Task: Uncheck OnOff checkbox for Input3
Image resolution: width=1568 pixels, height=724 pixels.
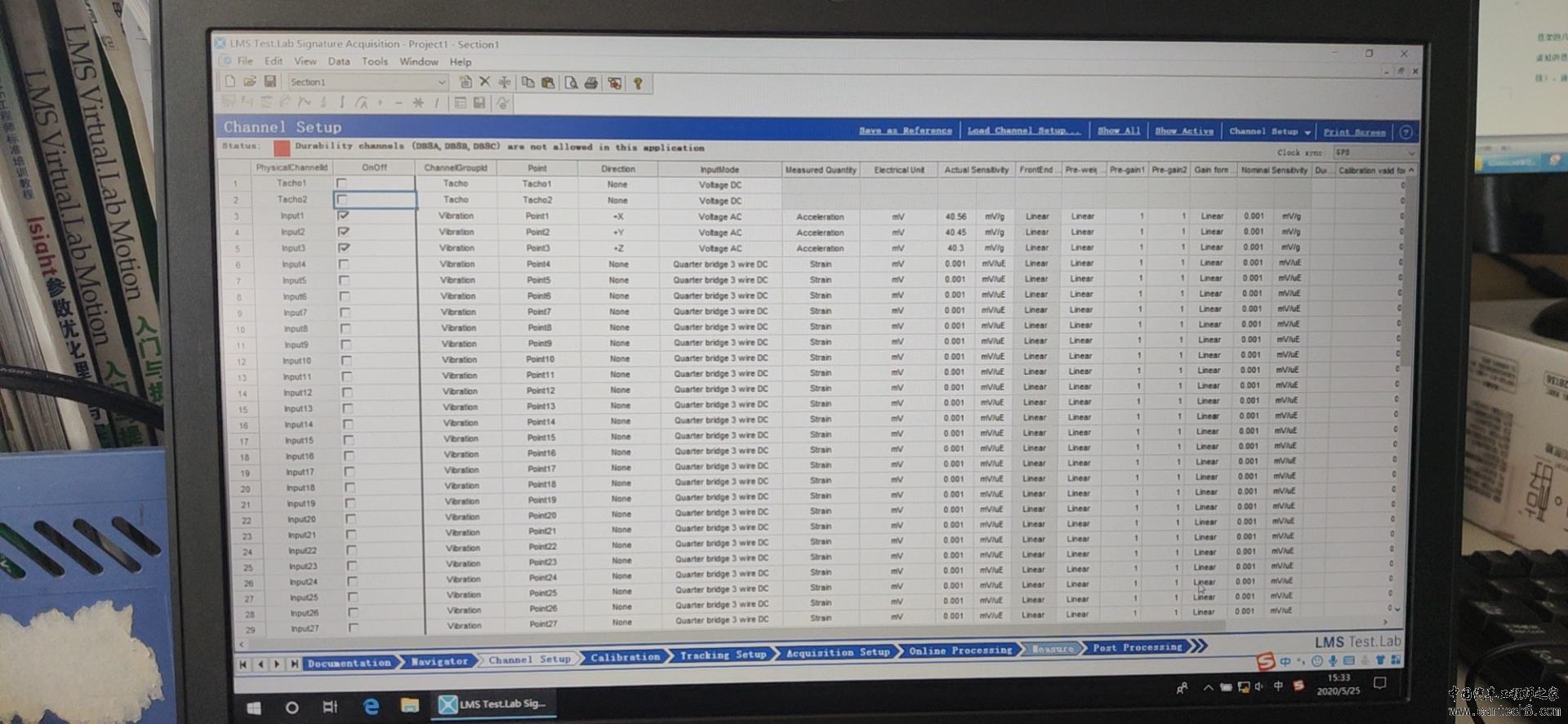Action: [x=343, y=247]
